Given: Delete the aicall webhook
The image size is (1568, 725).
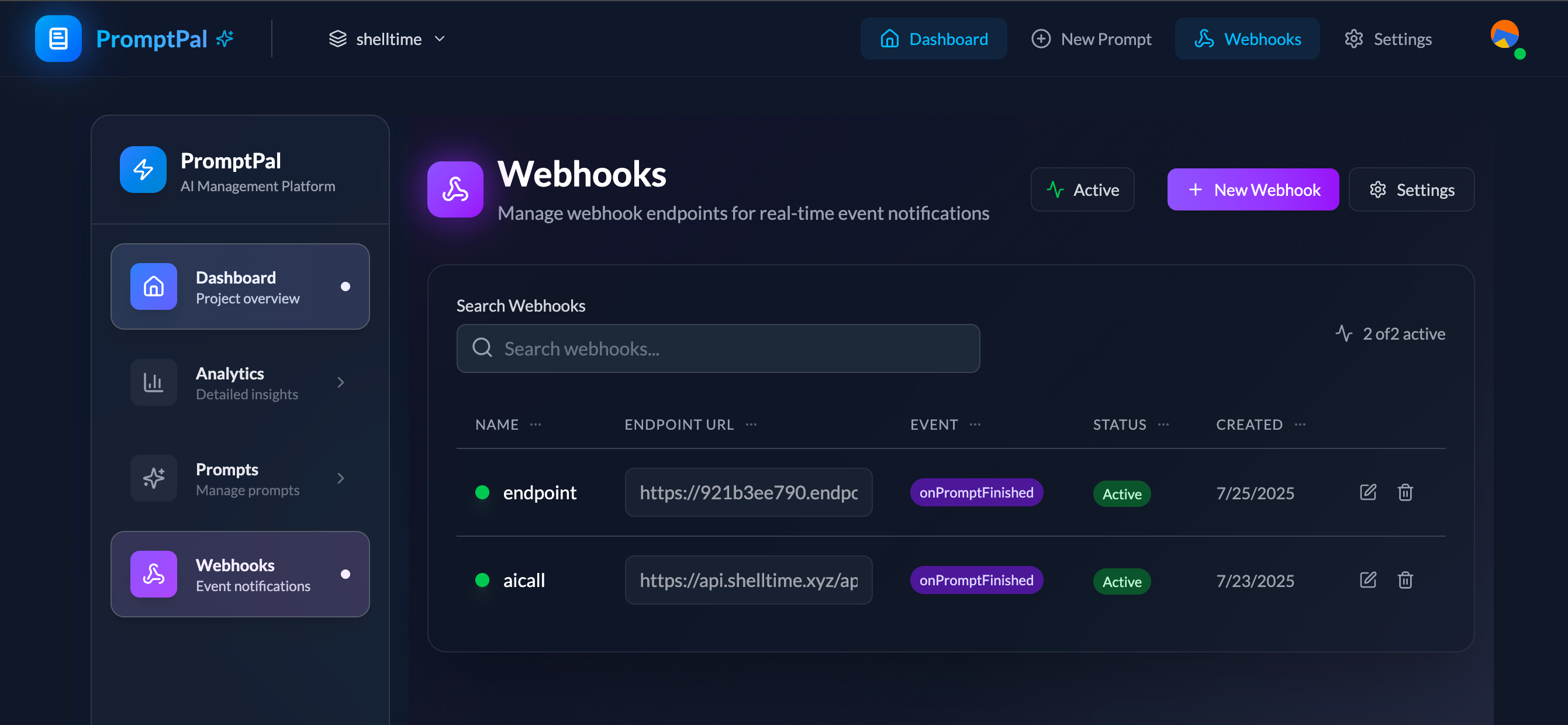Looking at the screenshot, I should tap(1405, 579).
